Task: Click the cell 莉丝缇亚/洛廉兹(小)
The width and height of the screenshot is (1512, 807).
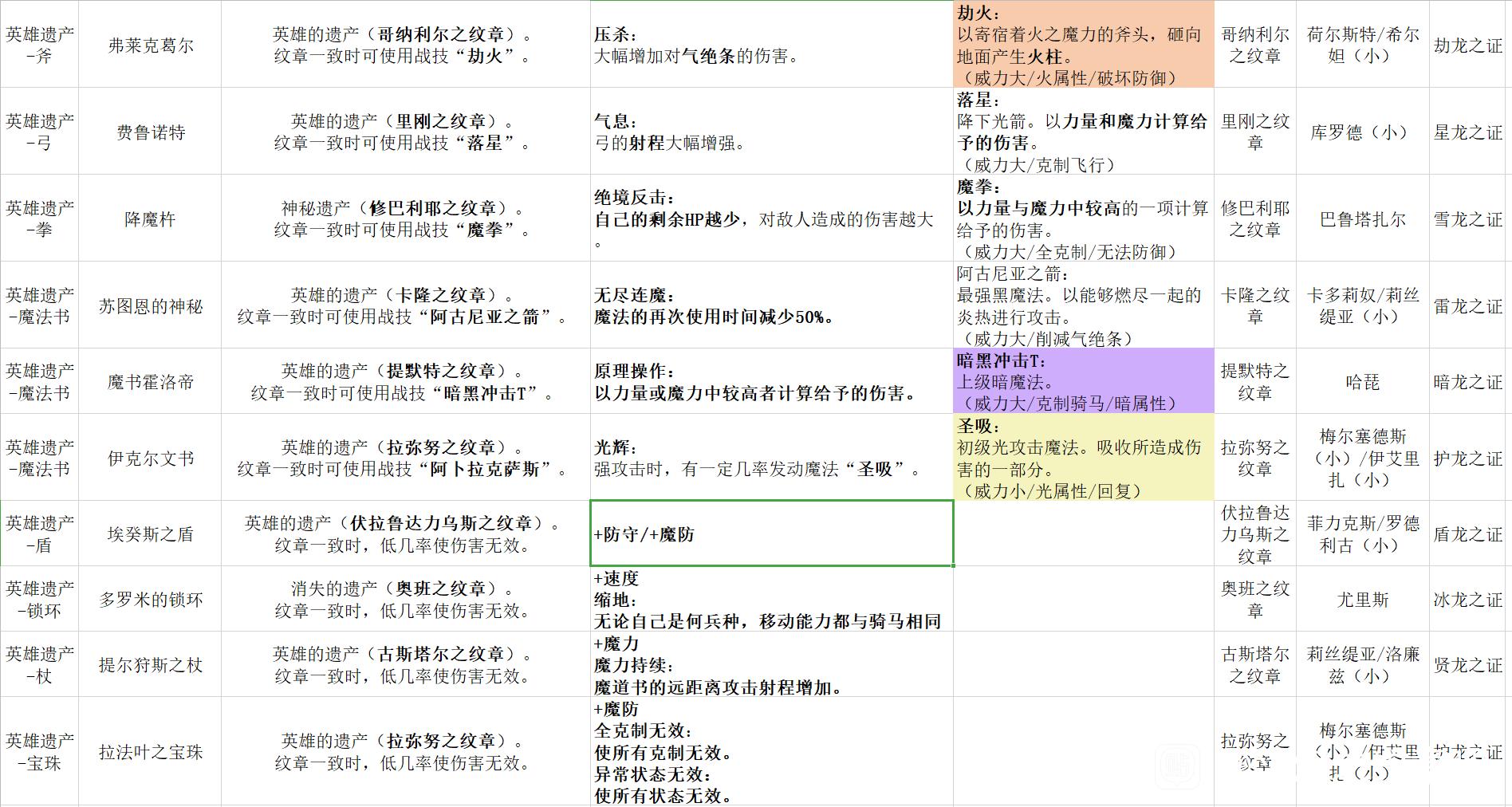Action: [x=1363, y=664]
